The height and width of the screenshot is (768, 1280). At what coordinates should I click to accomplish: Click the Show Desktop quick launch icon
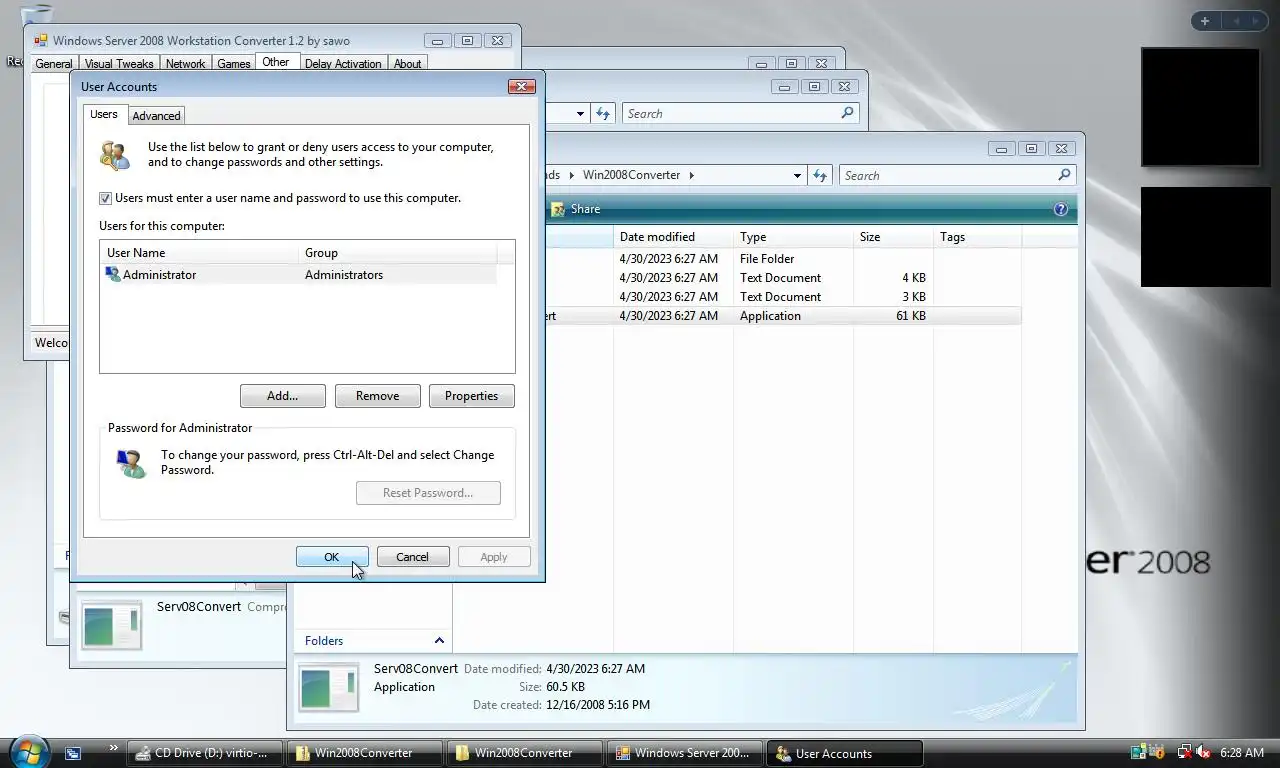click(x=73, y=753)
